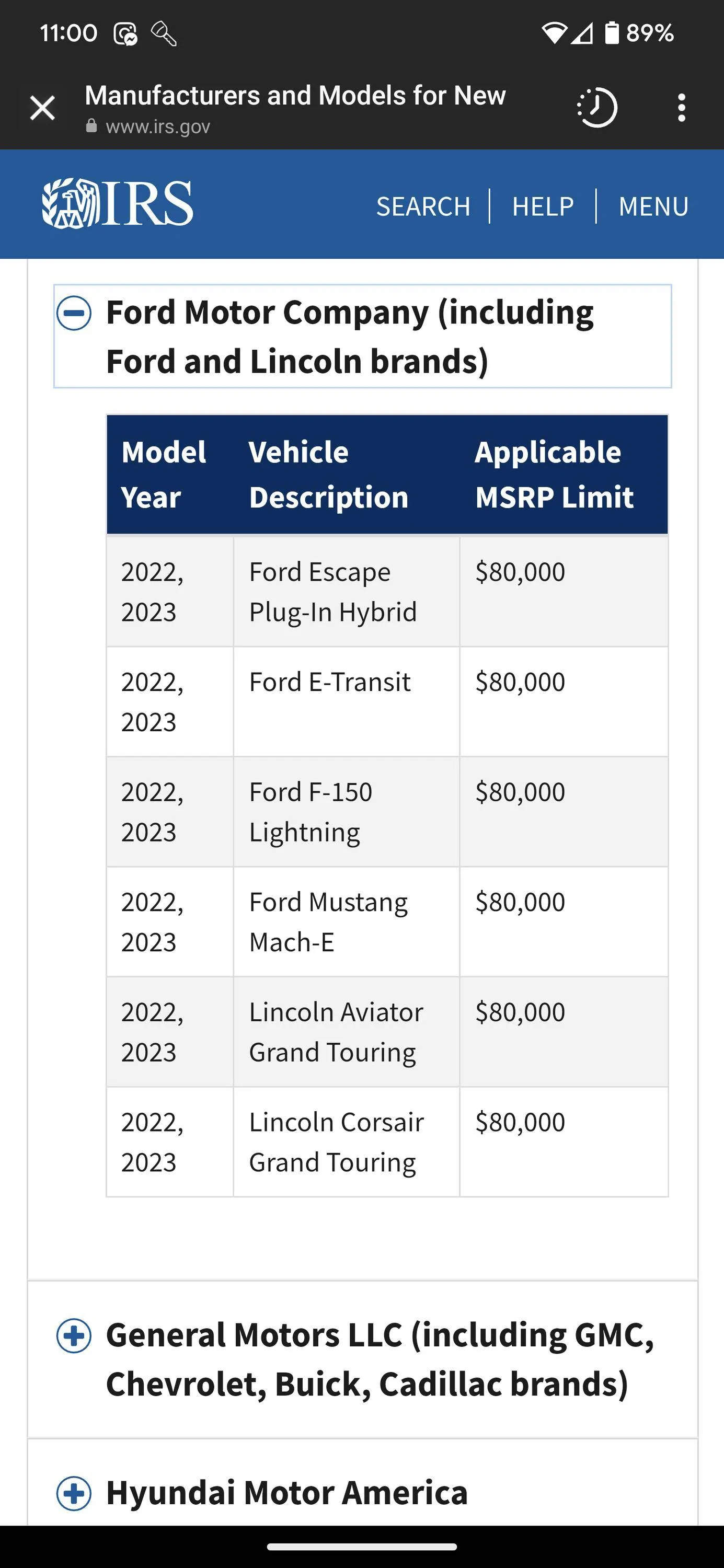Open the SEARCH menu item
Image resolution: width=724 pixels, height=1568 pixels.
coord(423,206)
